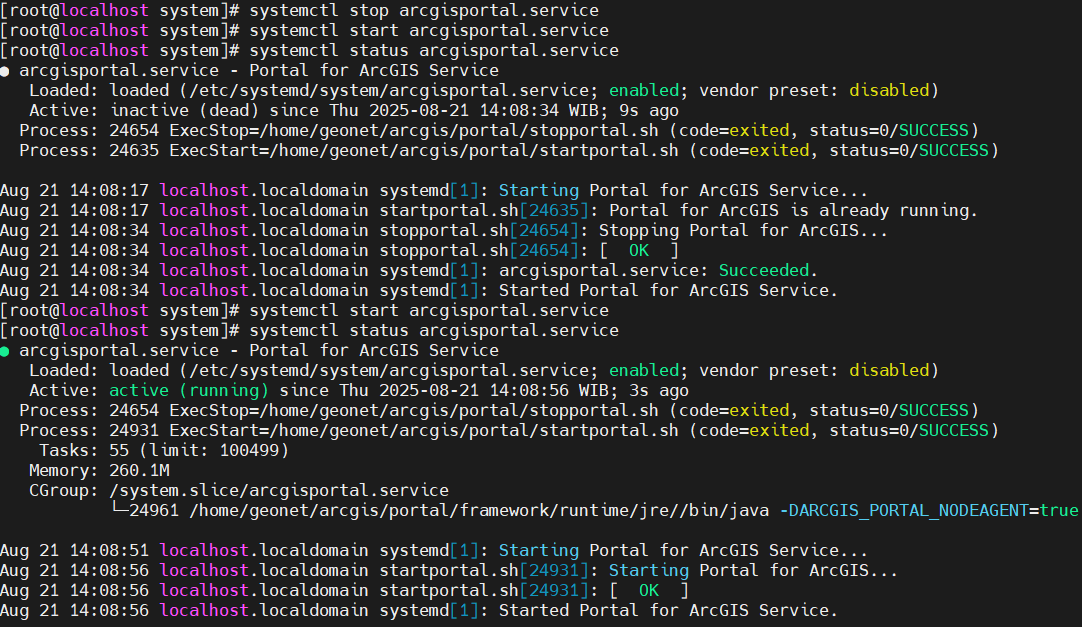This screenshot has height=627, width=1082.
Task: Click the '14:08:34 WIB' timestamp in Active line
Action: click(x=539, y=110)
